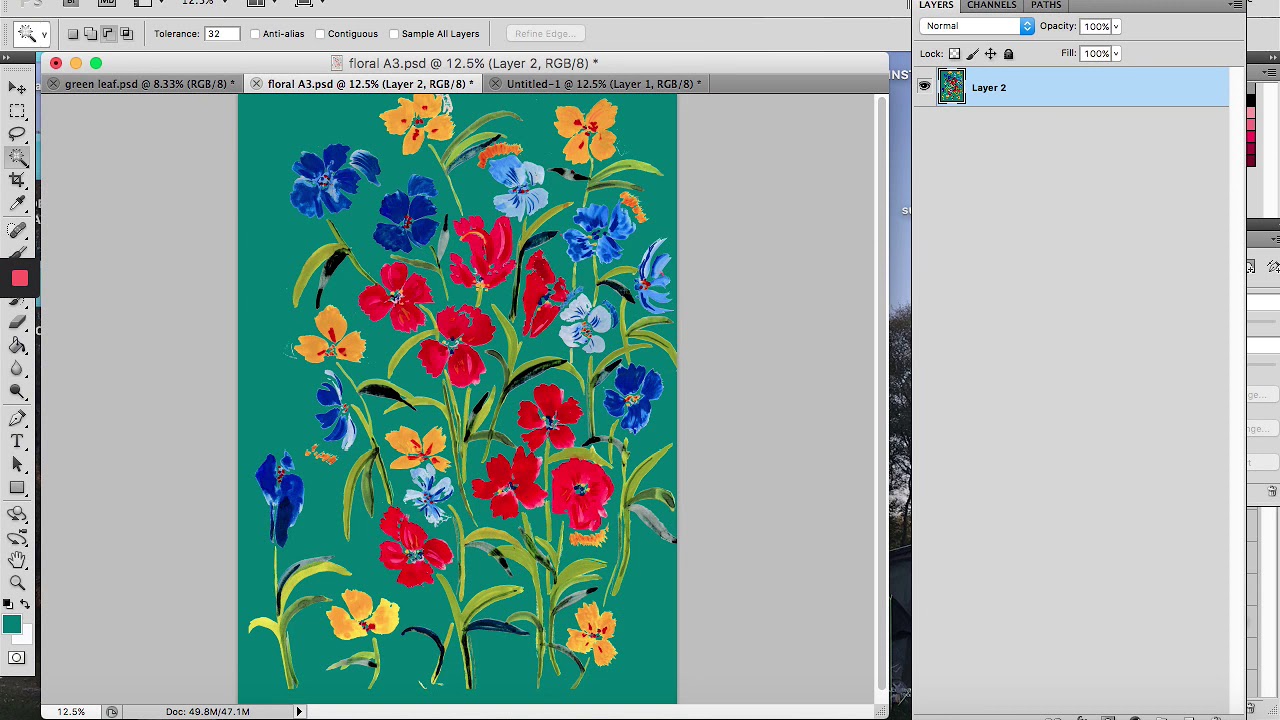Click the Layer 2 thumbnail
The image size is (1280, 720).
[952, 87]
